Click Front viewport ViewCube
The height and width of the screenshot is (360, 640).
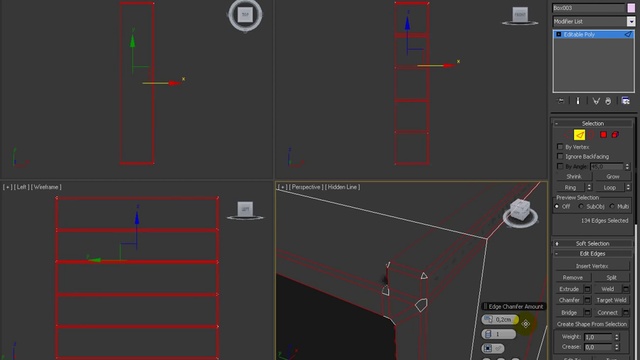point(520,16)
